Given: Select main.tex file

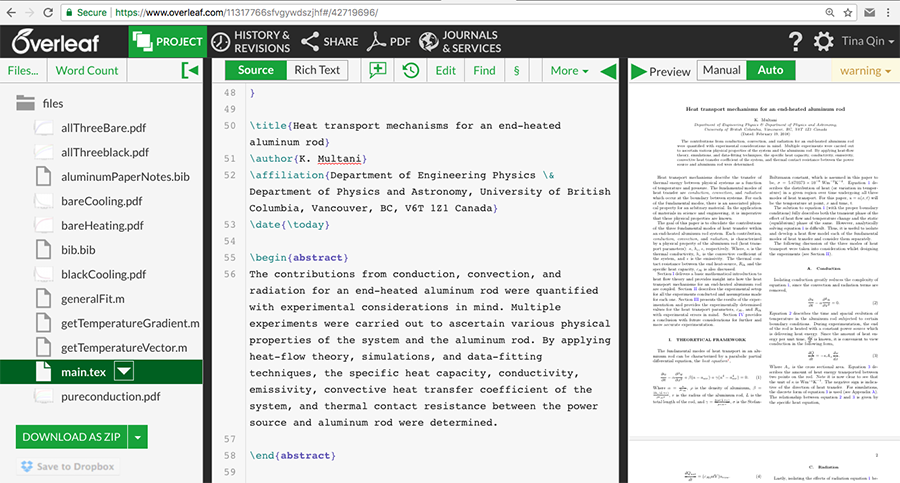Looking at the screenshot, I should (x=83, y=372).
